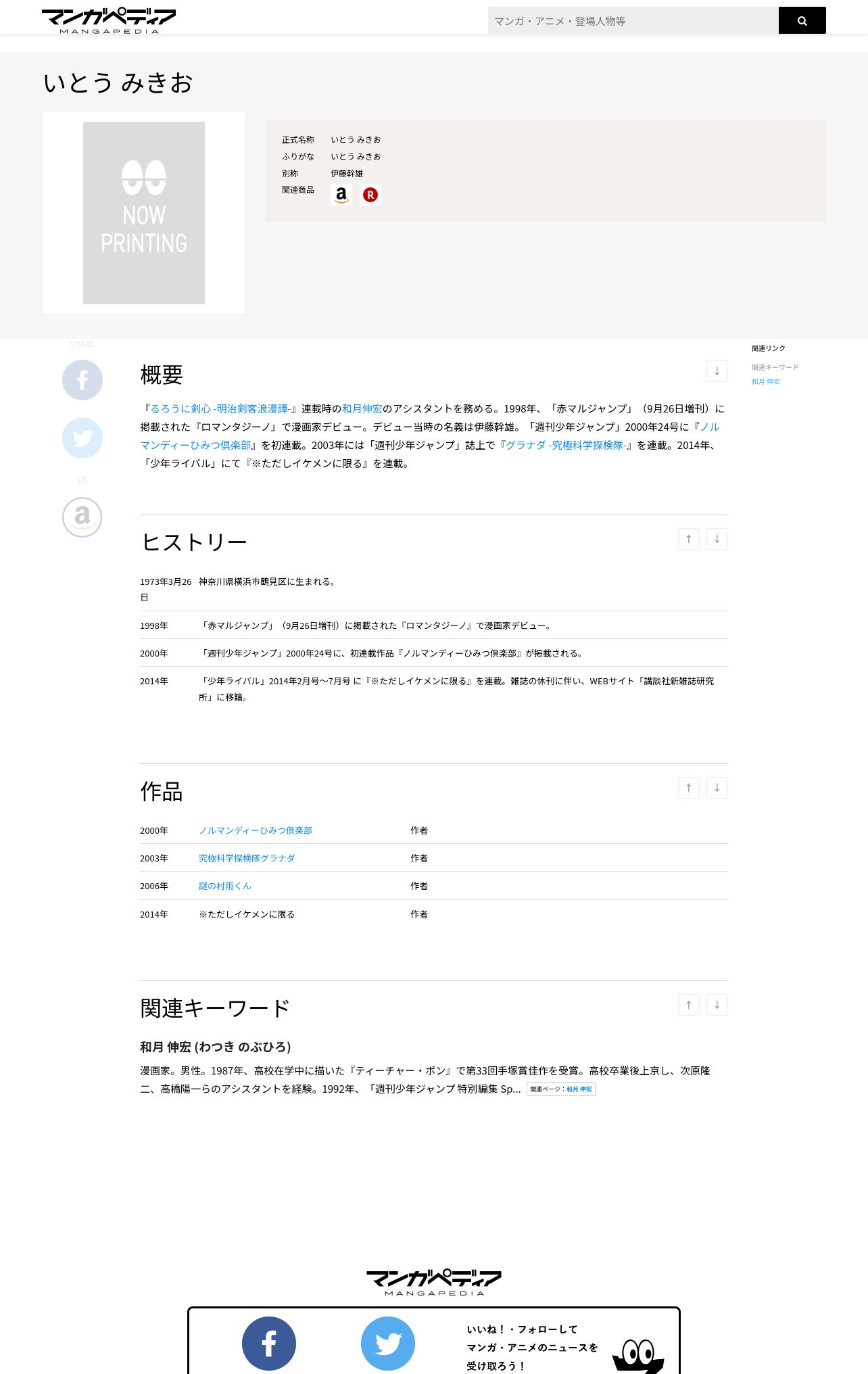
Task: Open ノルマンディーひみつ倶楽部 in the works list
Action: point(256,830)
